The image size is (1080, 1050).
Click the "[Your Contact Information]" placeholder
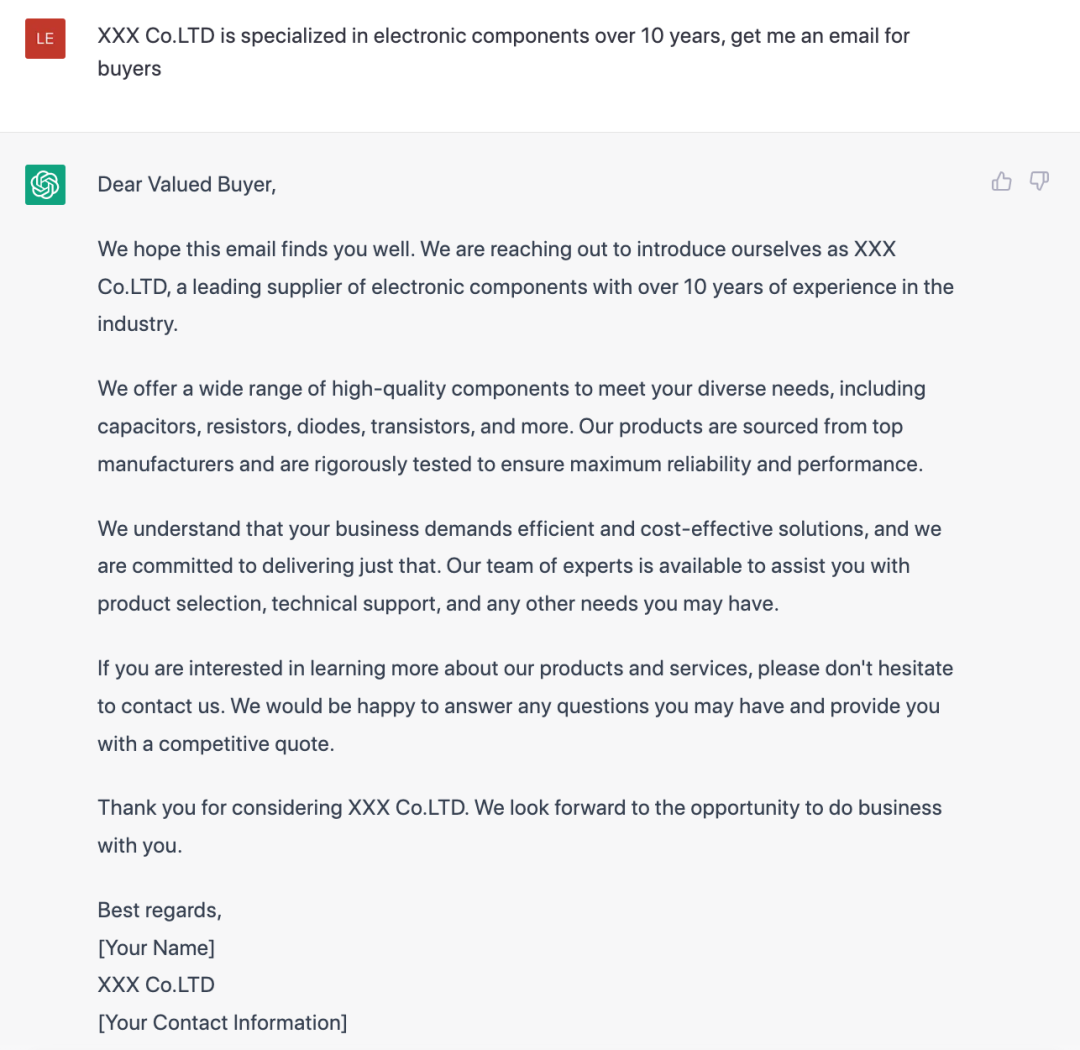pyautogui.click(x=222, y=1022)
